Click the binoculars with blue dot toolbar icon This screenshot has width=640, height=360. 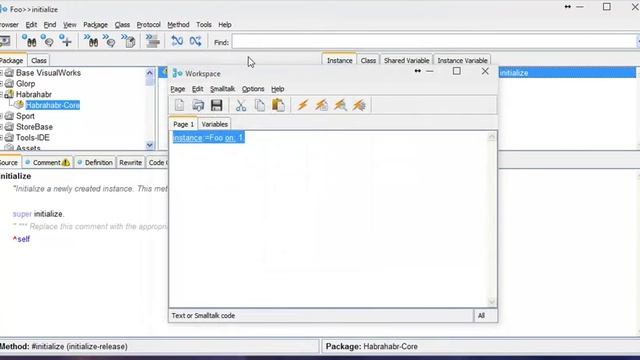[29, 41]
